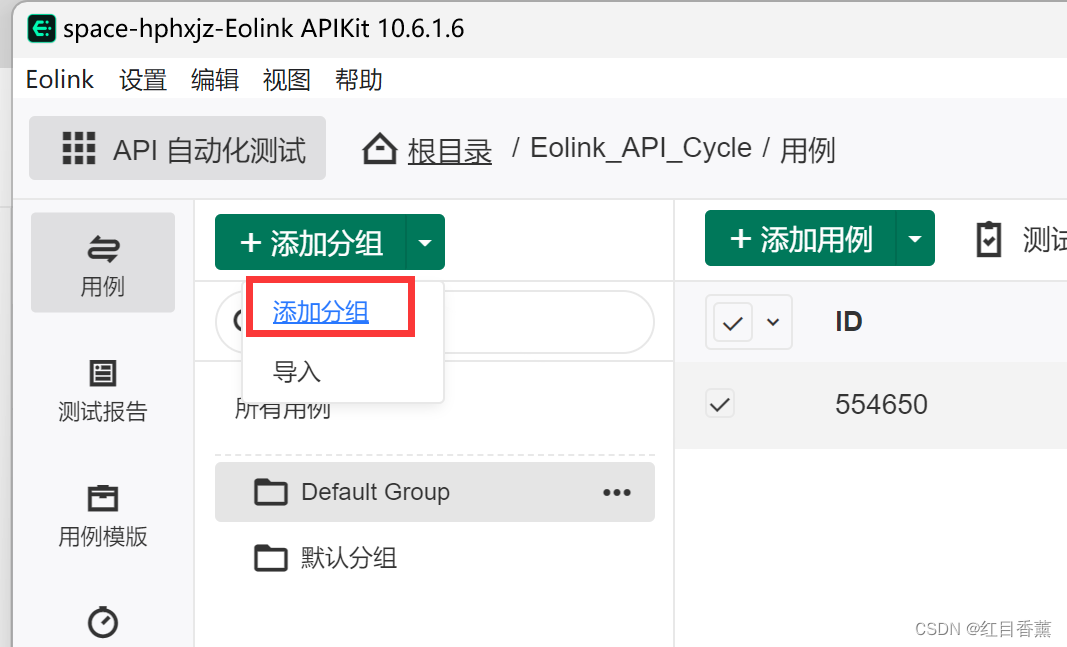The width and height of the screenshot is (1067, 647).
Task: Click the Eolink app logo icon
Action: (42, 29)
